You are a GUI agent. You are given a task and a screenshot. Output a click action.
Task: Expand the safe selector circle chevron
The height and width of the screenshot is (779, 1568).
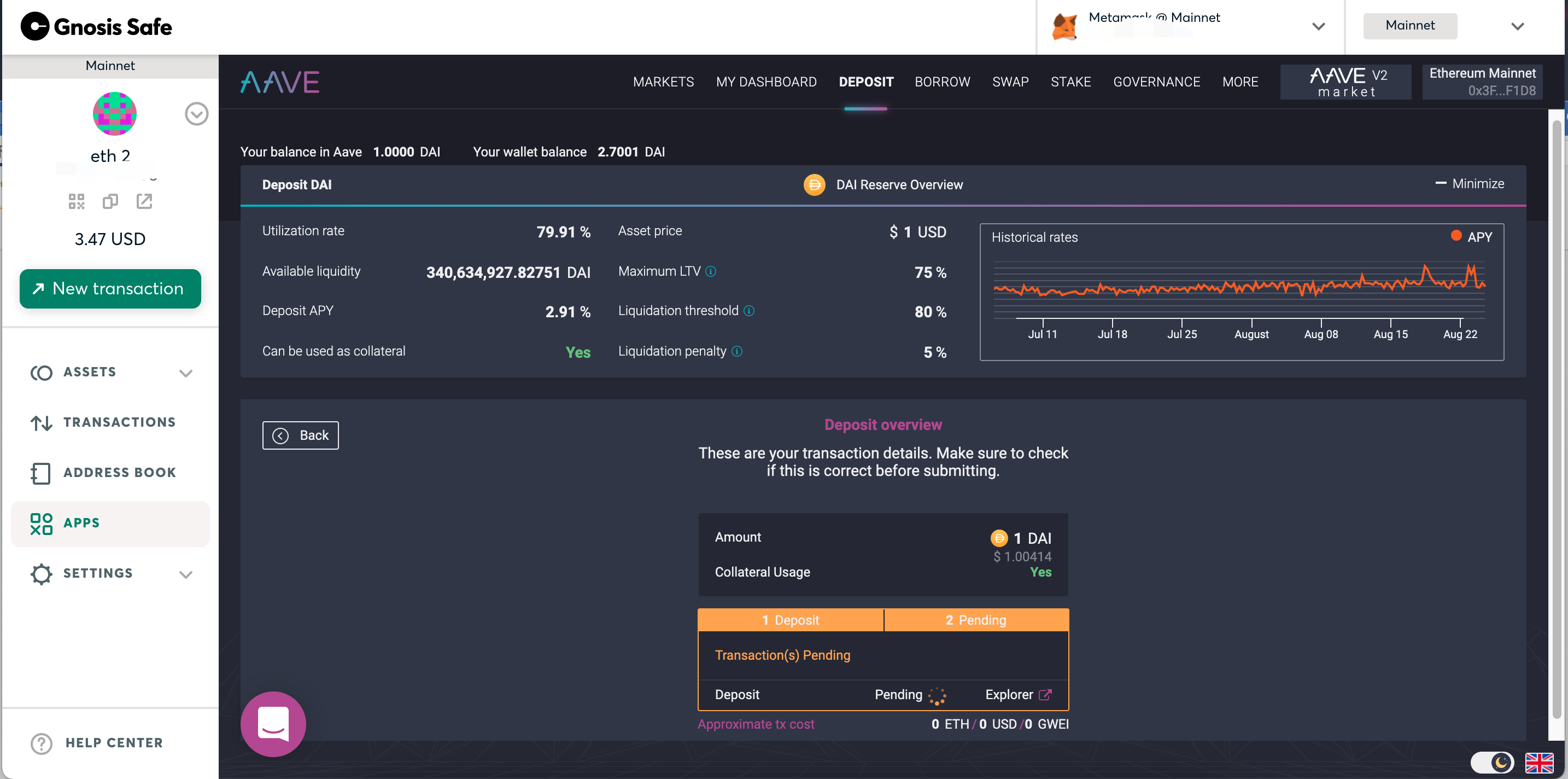(197, 114)
